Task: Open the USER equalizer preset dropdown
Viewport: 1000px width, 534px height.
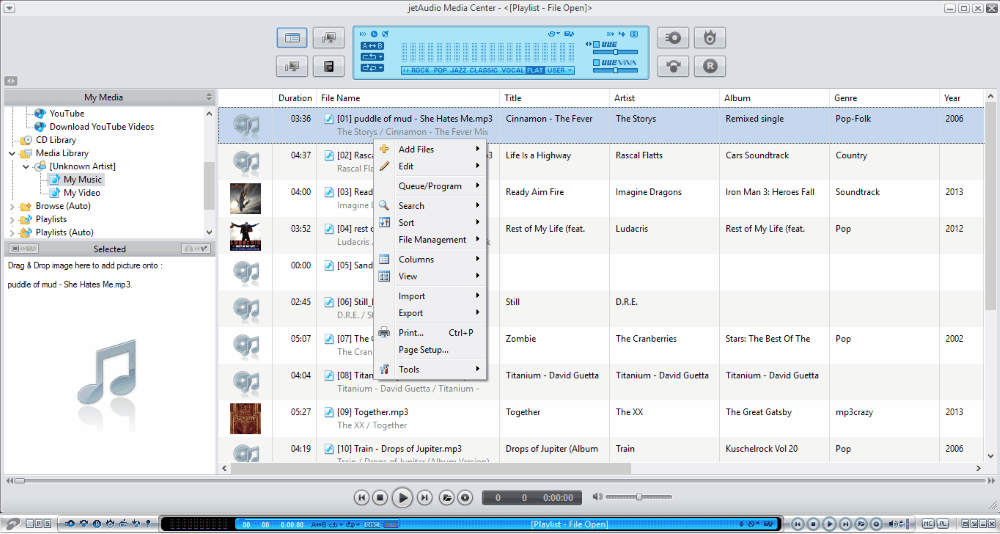Action: click(x=560, y=70)
